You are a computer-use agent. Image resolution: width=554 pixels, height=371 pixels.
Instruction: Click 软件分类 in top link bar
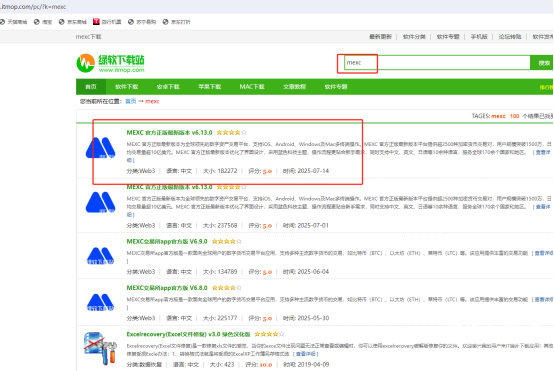coord(414,37)
